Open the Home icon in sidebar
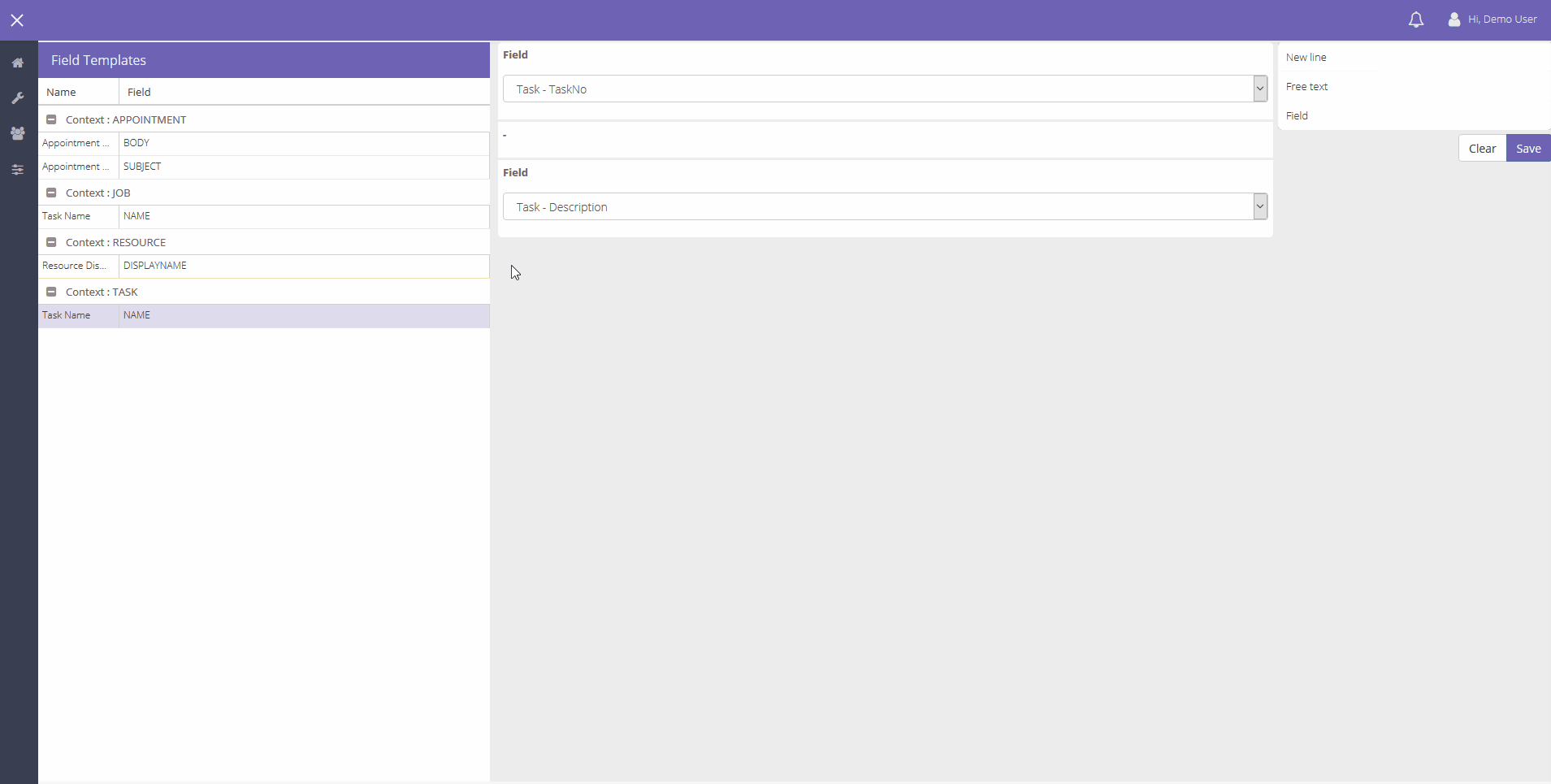Viewport: 1551px width, 784px height. 18,63
